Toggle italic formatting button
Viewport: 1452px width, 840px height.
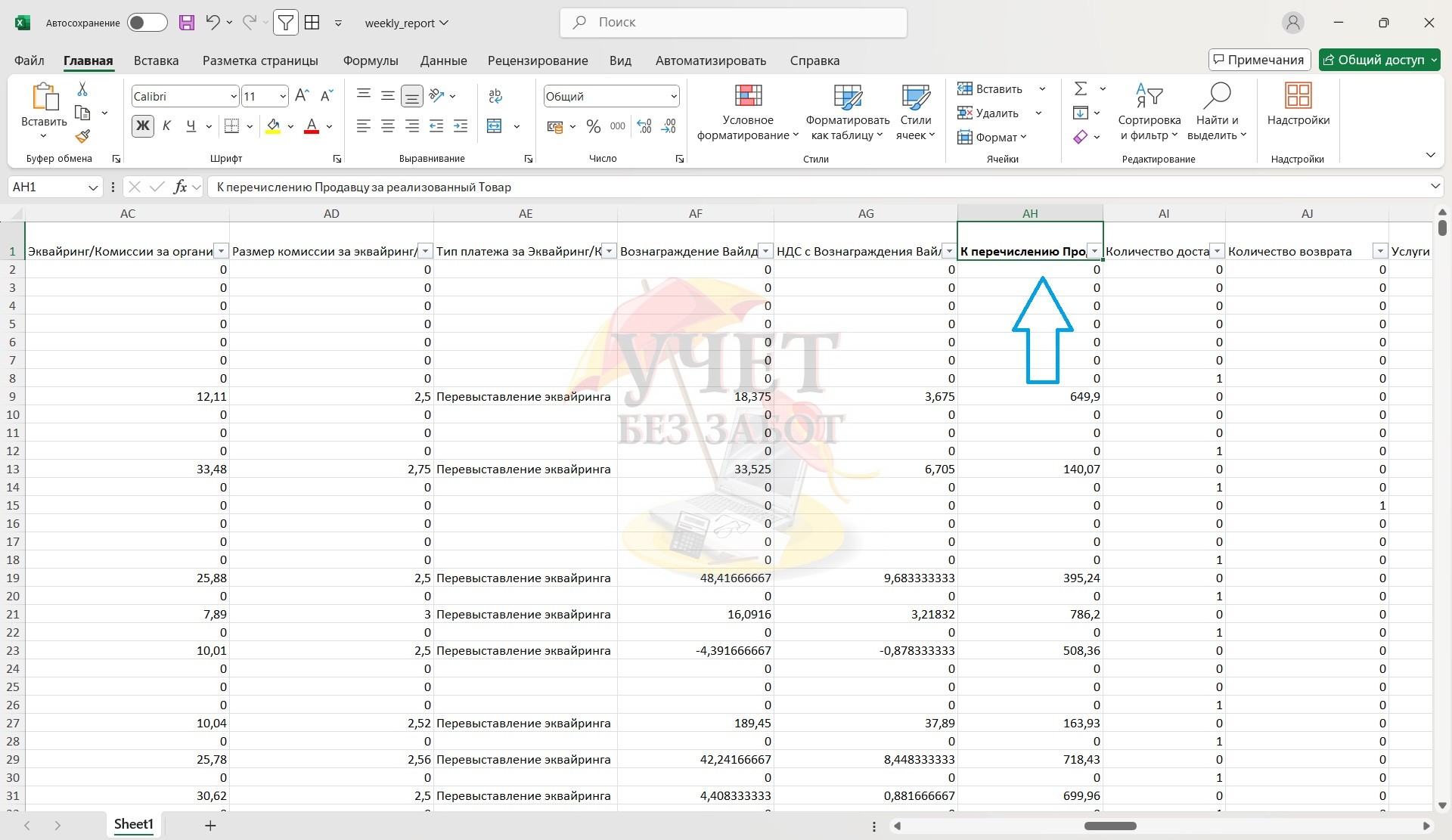[x=166, y=126]
